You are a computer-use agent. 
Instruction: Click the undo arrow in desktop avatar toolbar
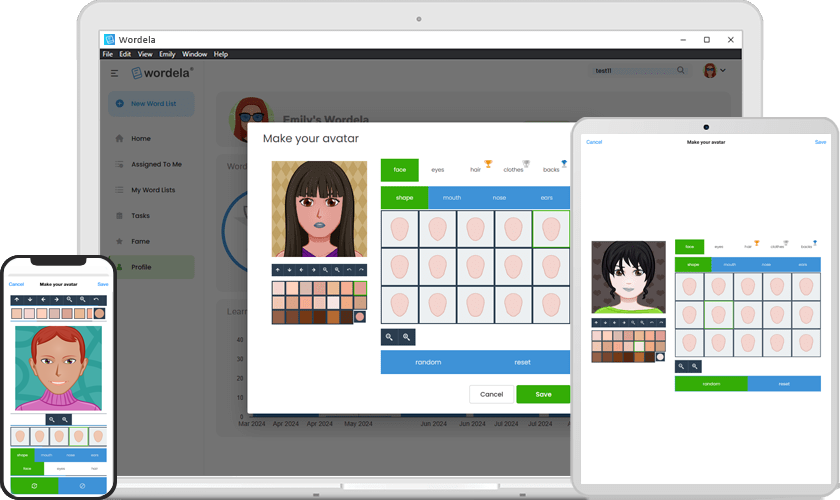point(349,270)
